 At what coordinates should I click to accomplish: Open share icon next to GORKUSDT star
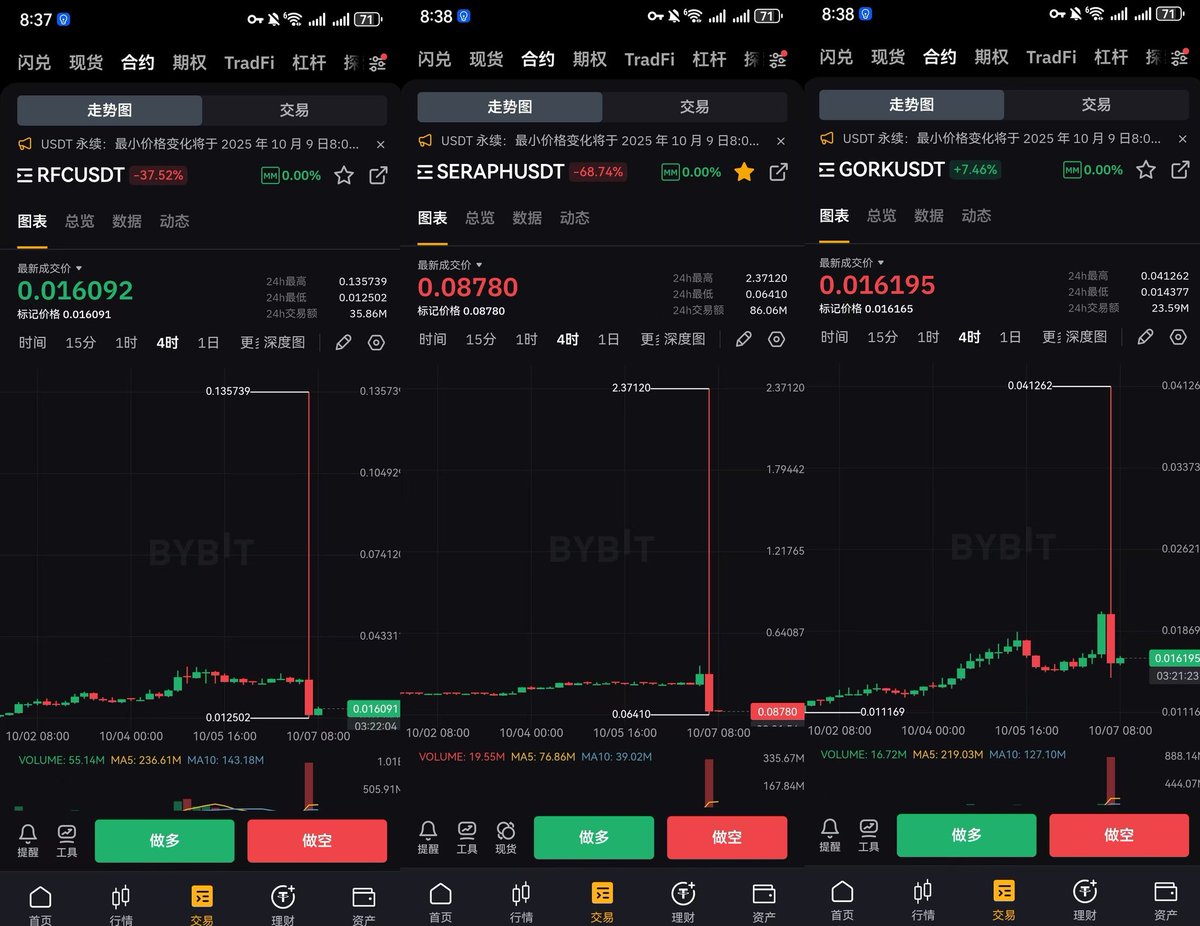point(1180,170)
